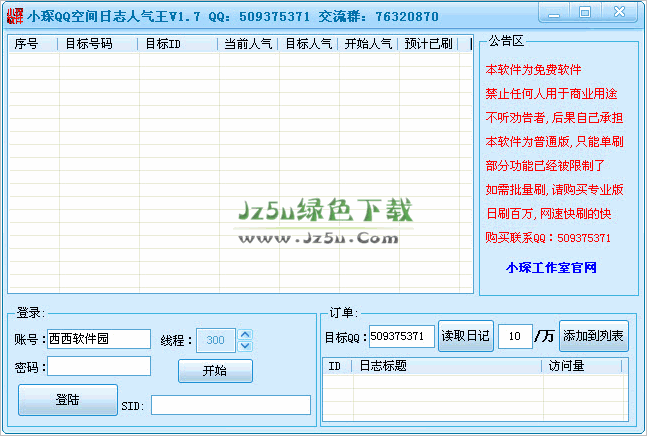This screenshot has height=436, width=647.
Task: Focus the SID input field
Action: [231, 405]
